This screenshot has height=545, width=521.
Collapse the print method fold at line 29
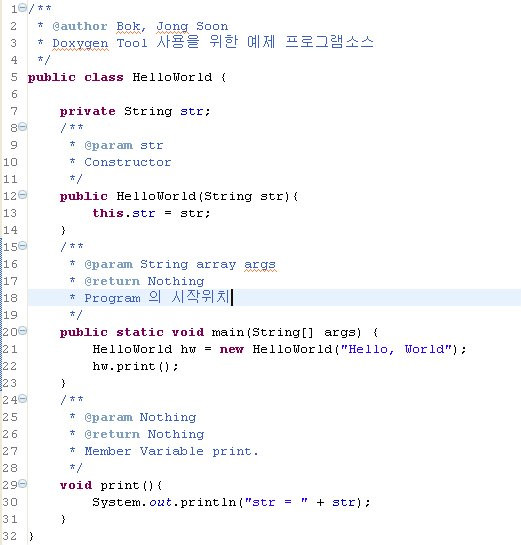[22, 483]
